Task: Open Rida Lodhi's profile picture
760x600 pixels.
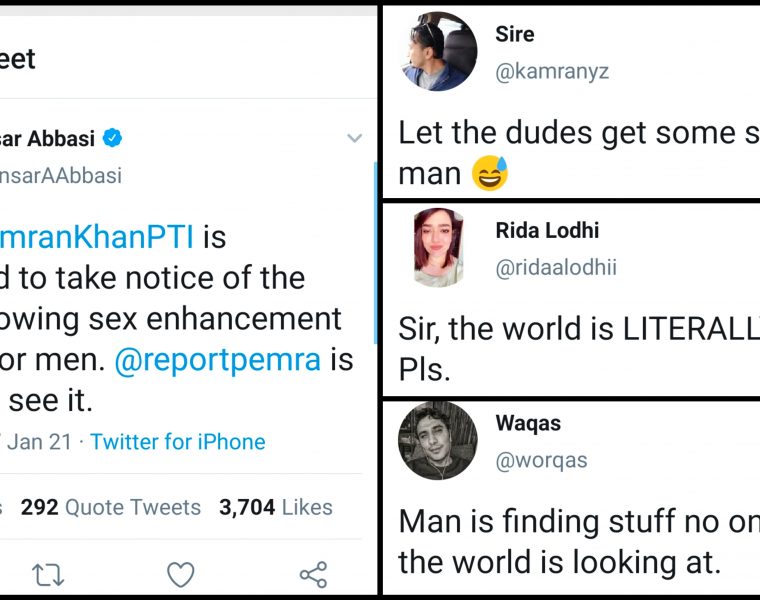Action: click(x=438, y=248)
